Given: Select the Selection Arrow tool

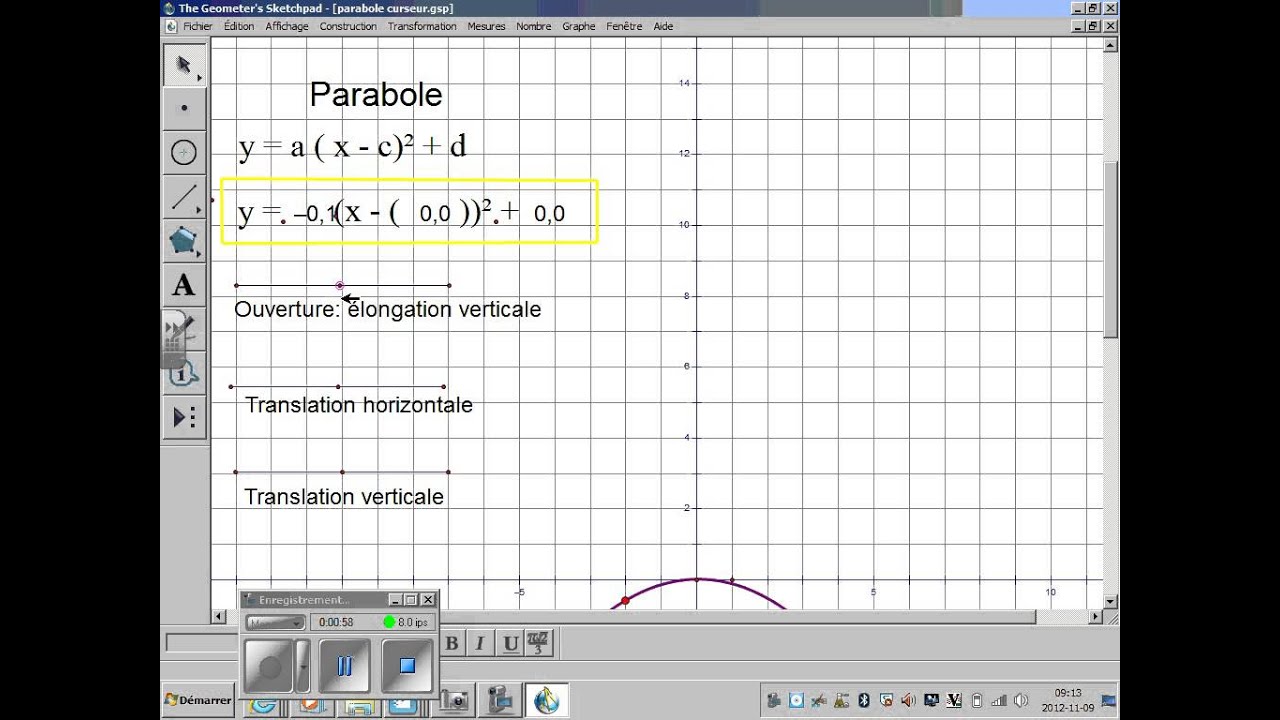Looking at the screenshot, I should [184, 65].
